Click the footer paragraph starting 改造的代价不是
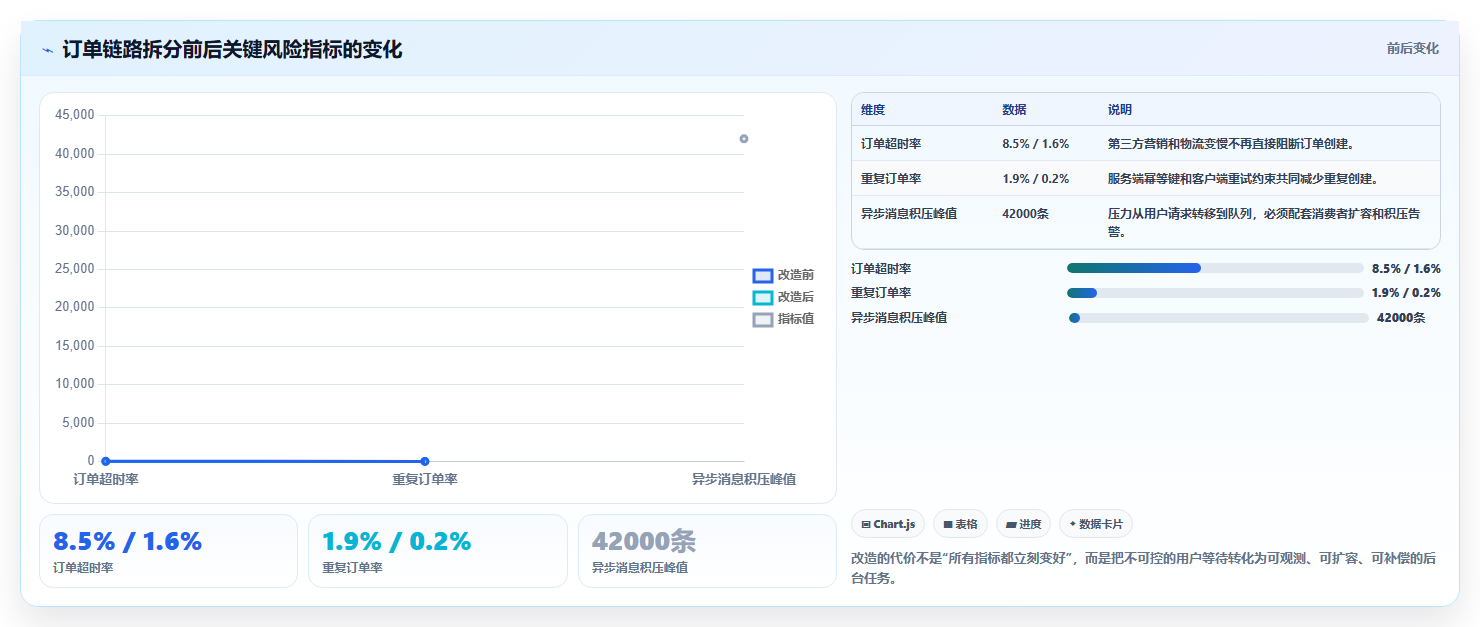The width and height of the screenshot is (1480, 627). click(x=1144, y=568)
